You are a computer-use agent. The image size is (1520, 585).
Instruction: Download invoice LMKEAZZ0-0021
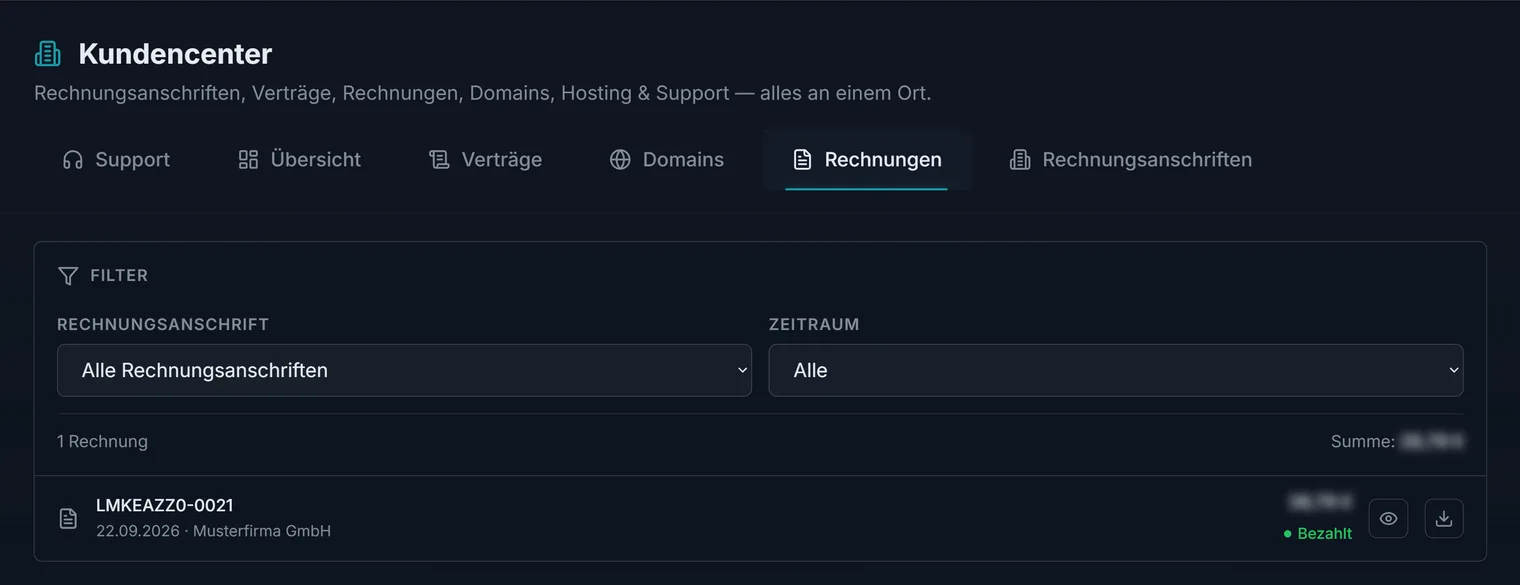[x=1444, y=518]
